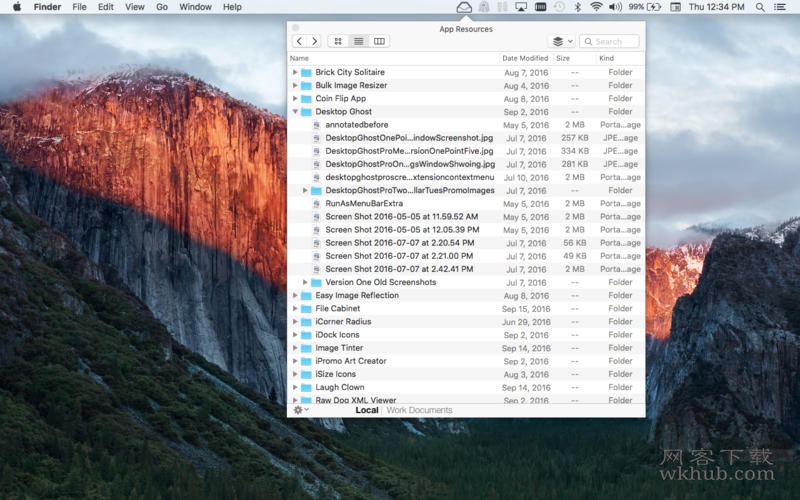Switch to icon grid view
800x500 pixels.
pos(338,41)
